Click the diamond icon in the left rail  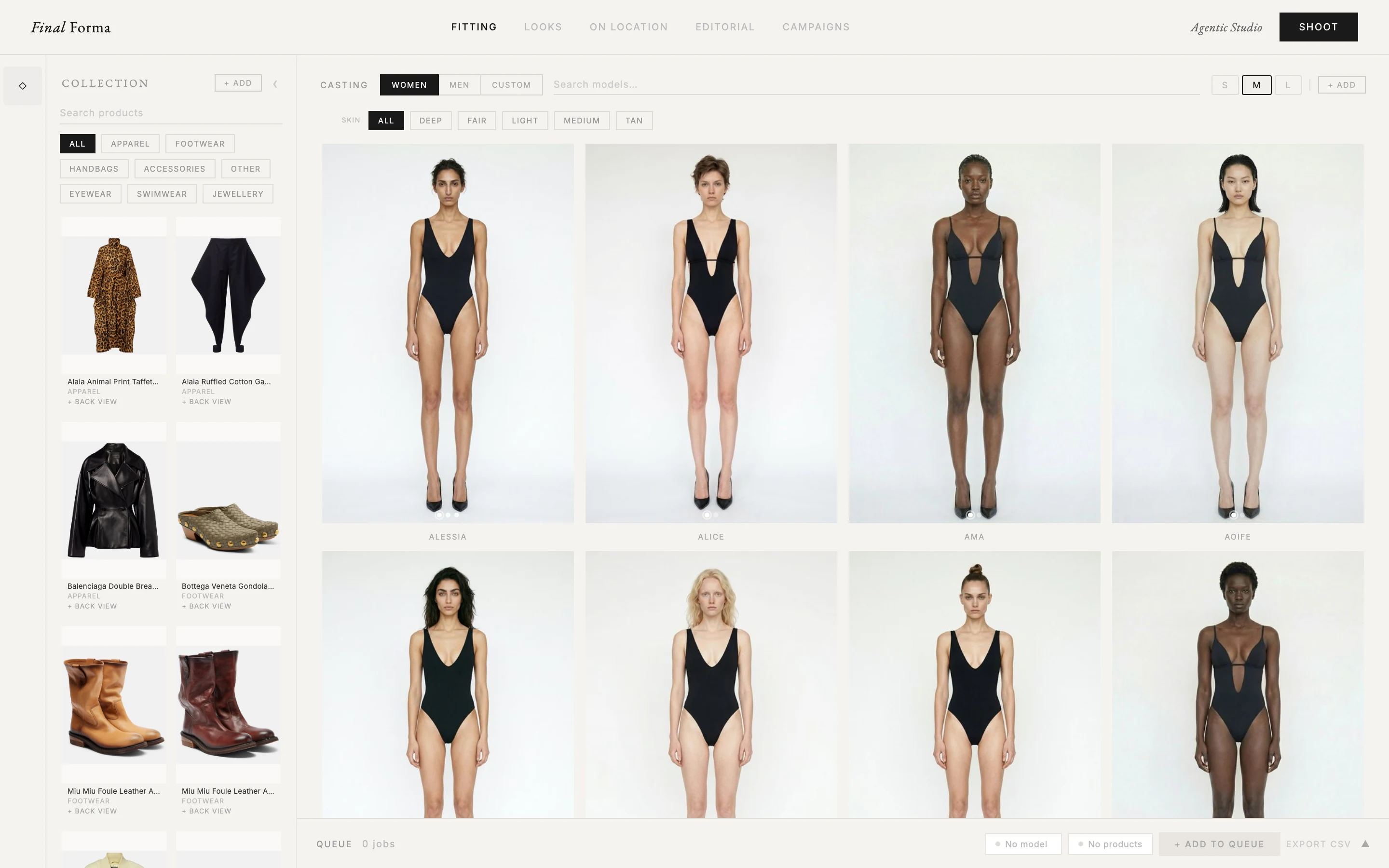pyautogui.click(x=22, y=85)
